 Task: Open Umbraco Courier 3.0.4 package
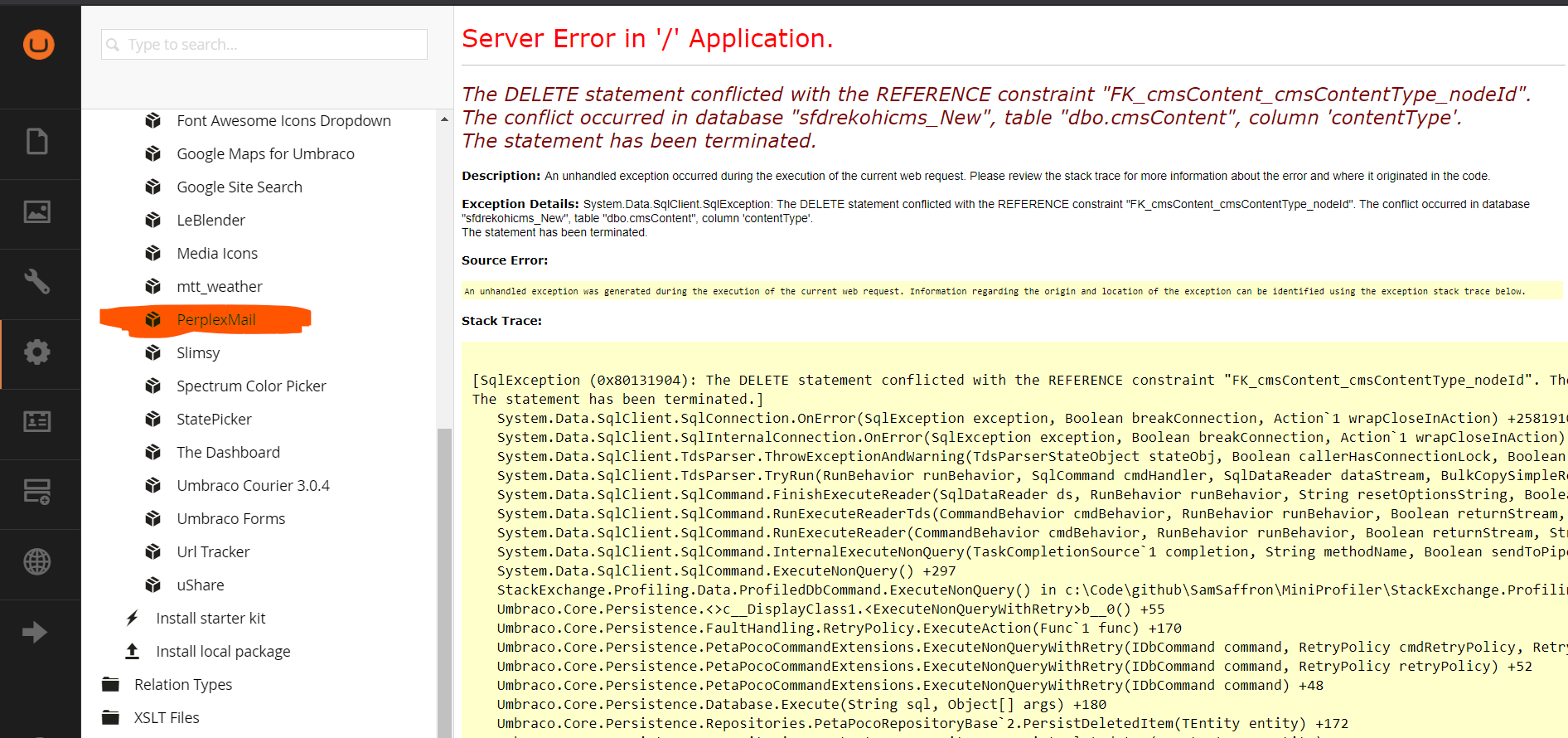[253, 486]
